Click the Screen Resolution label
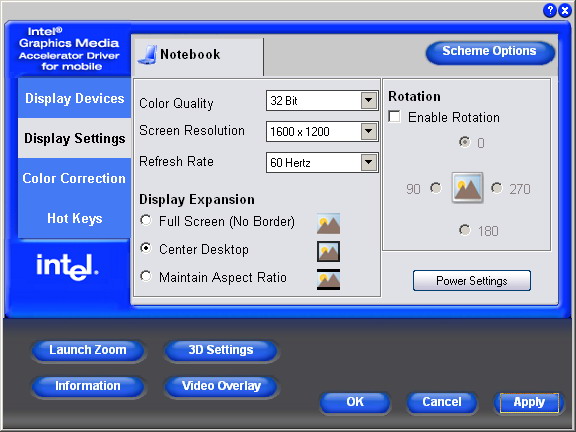 192,130
